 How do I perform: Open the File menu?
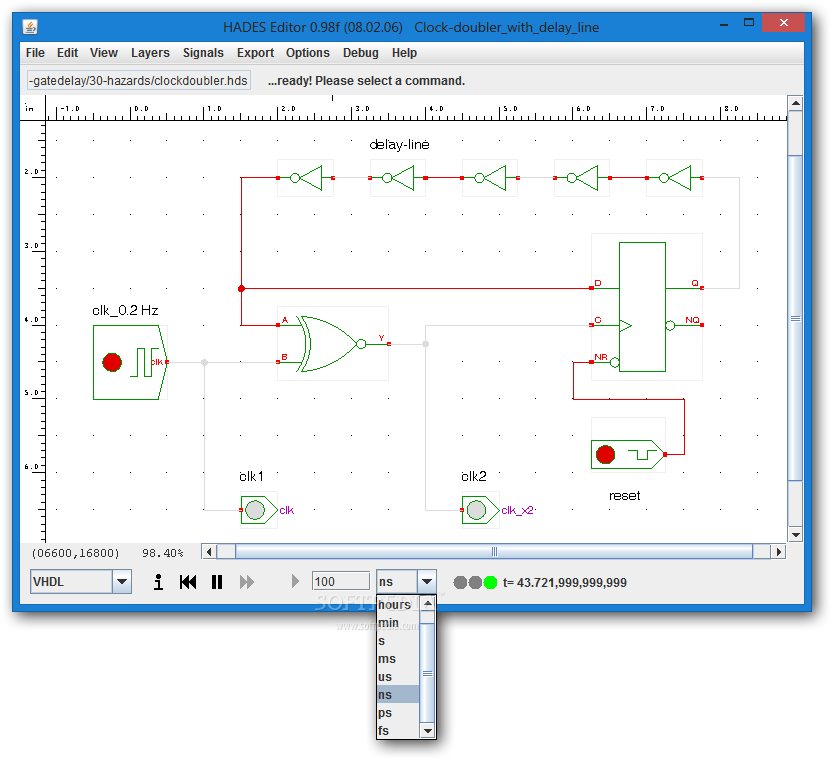tap(35, 53)
